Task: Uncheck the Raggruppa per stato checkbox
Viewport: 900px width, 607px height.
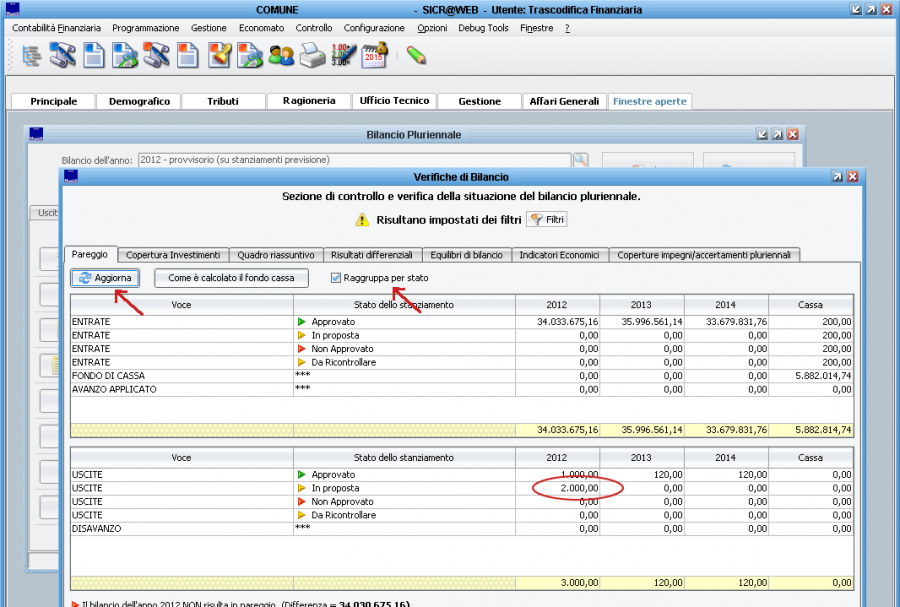Action: 336,278
